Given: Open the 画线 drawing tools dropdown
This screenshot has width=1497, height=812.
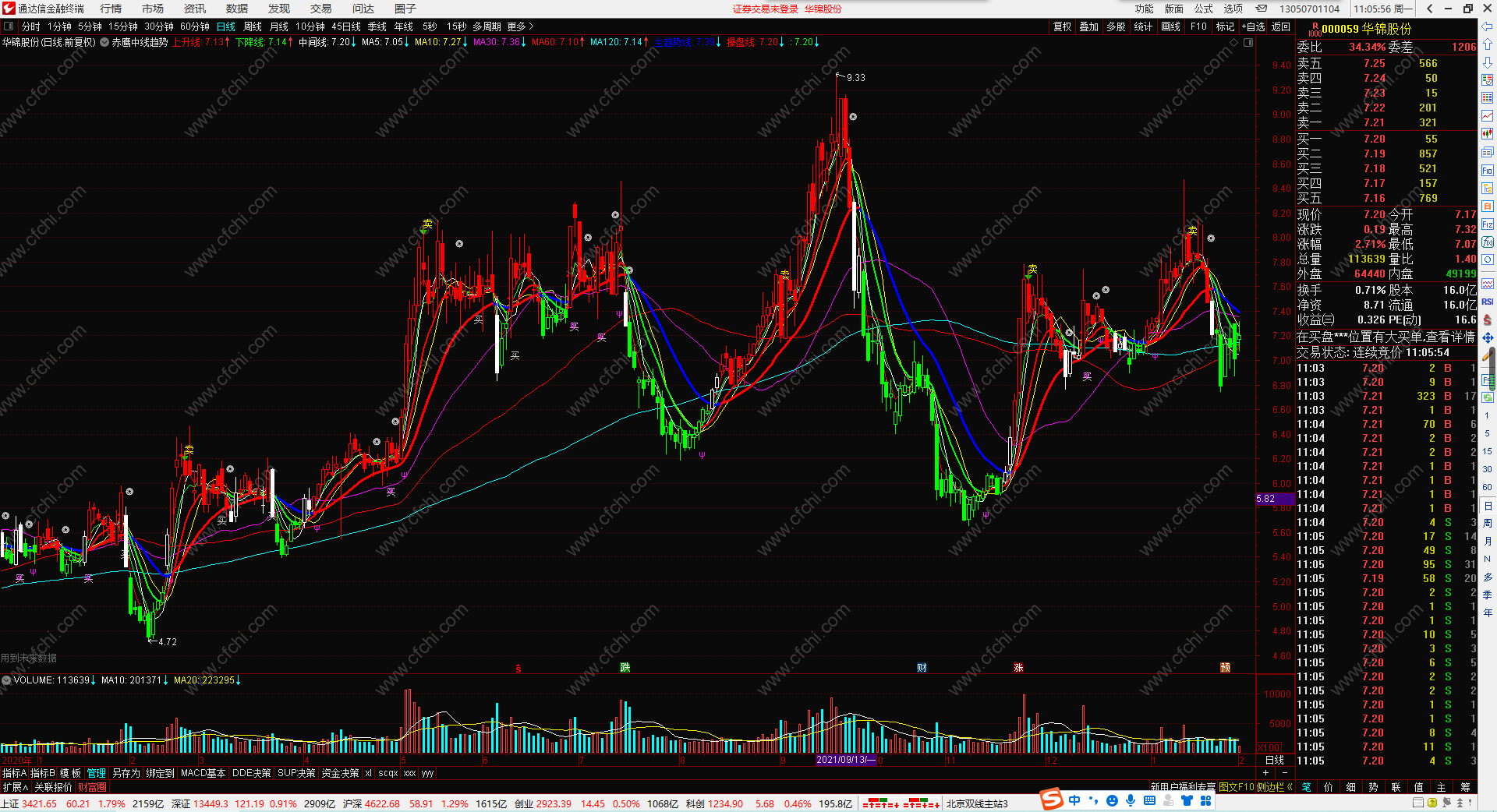Looking at the screenshot, I should pos(1170,26).
